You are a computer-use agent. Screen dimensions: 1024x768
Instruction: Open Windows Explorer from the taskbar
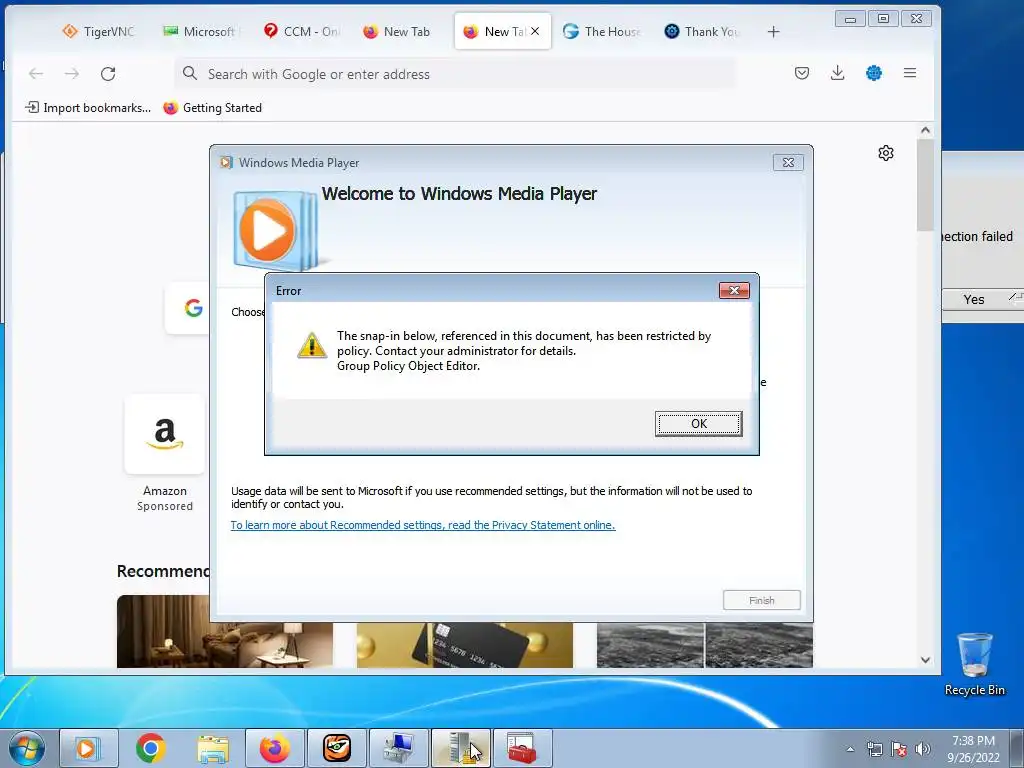pos(213,748)
